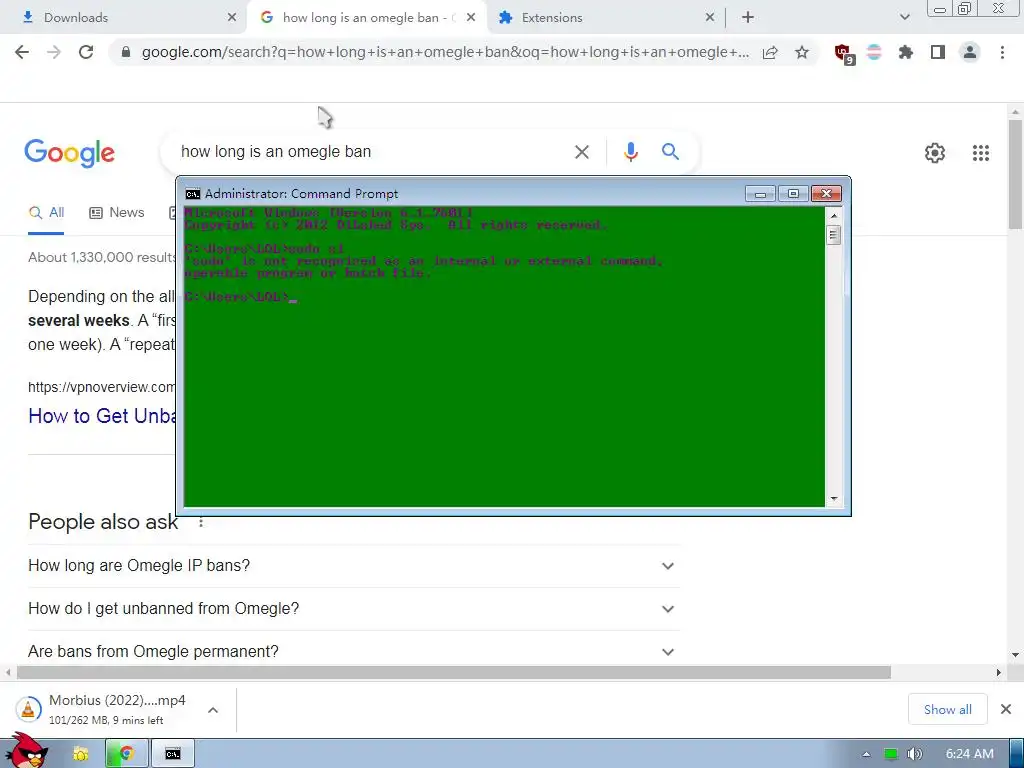Click the Angry Birds start button
This screenshot has width=1024, height=768.
(25, 751)
